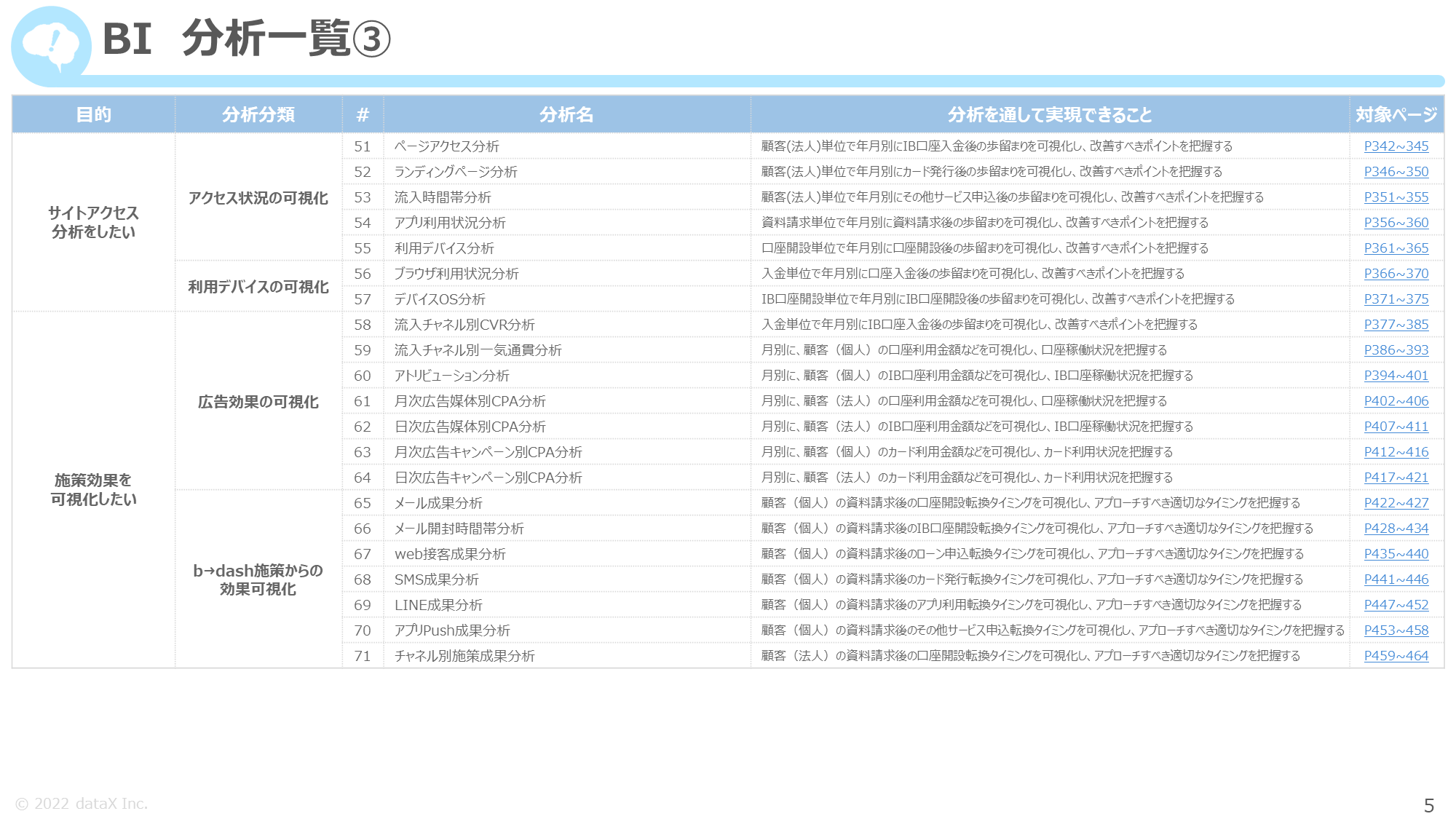Image resolution: width=1456 pixels, height=819 pixels.
Task: Click the row number 51 cell
Action: point(363,146)
